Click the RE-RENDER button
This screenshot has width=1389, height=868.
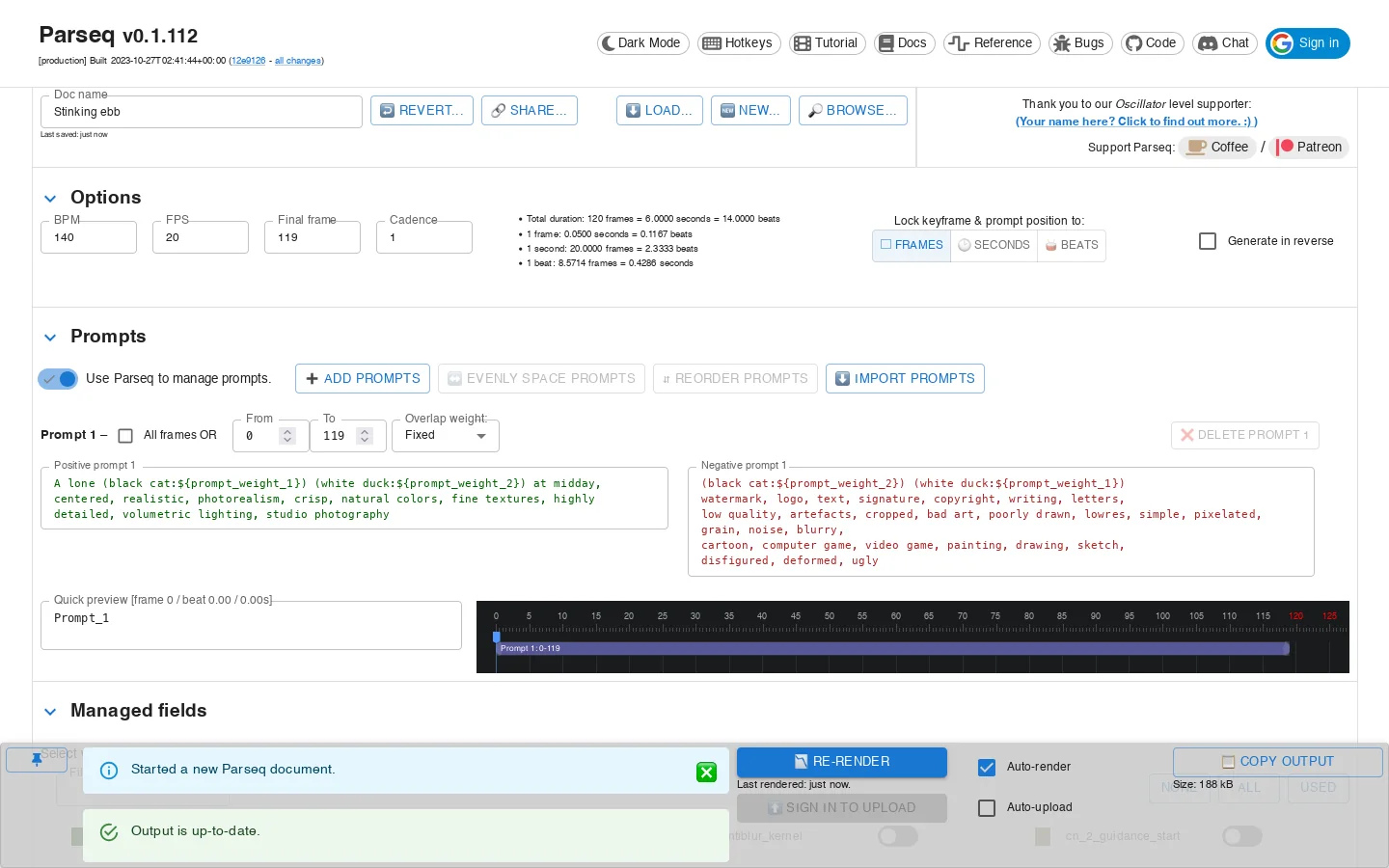842,762
